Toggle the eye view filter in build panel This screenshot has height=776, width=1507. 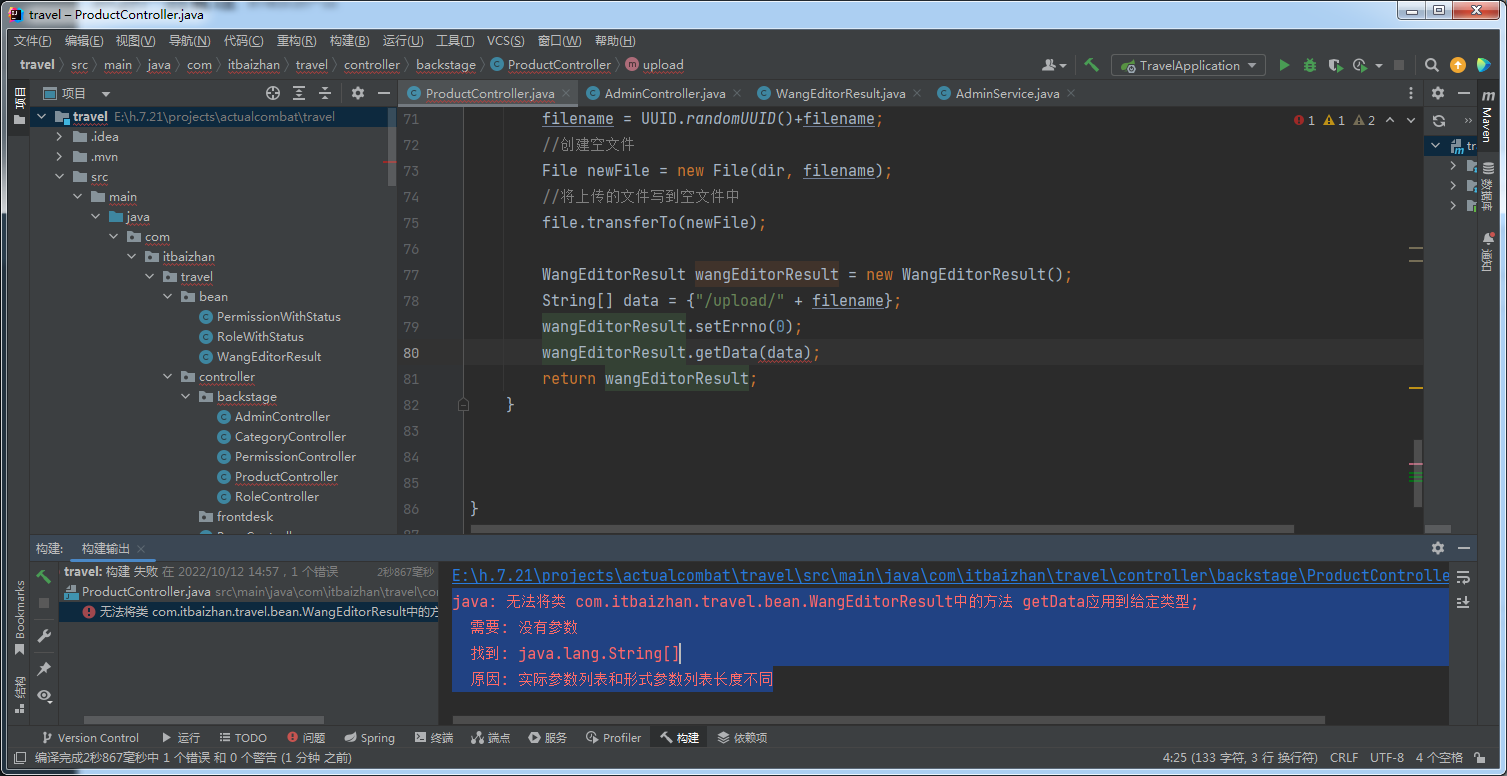[44, 695]
